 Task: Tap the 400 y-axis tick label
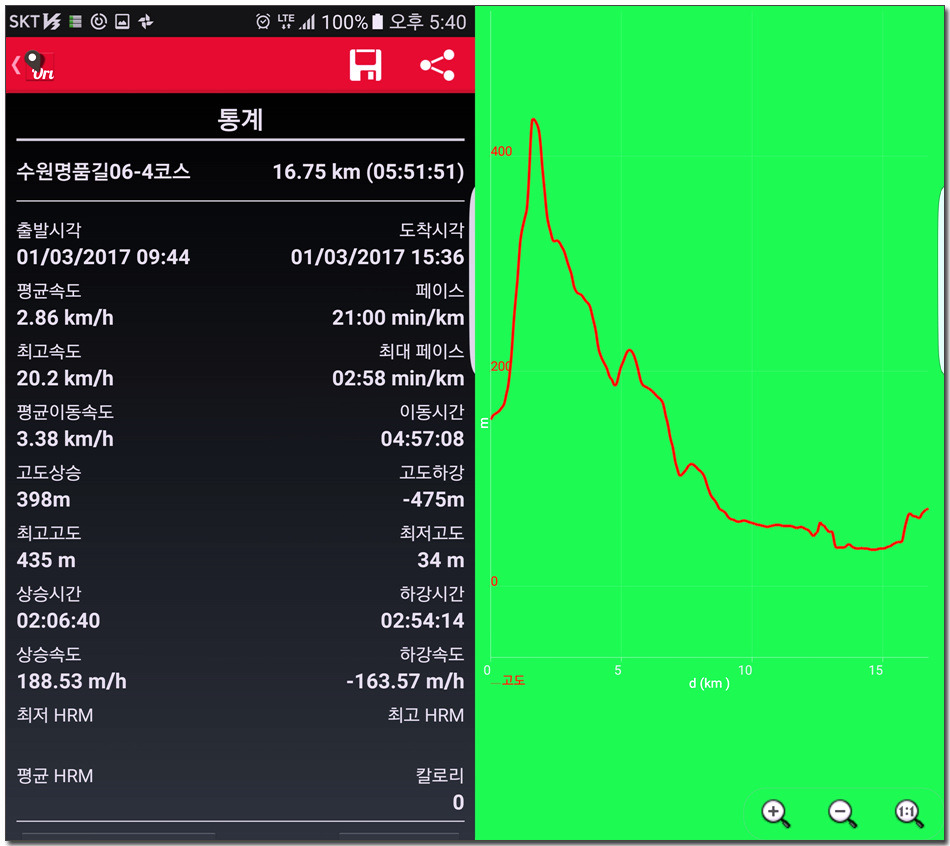[x=501, y=151]
